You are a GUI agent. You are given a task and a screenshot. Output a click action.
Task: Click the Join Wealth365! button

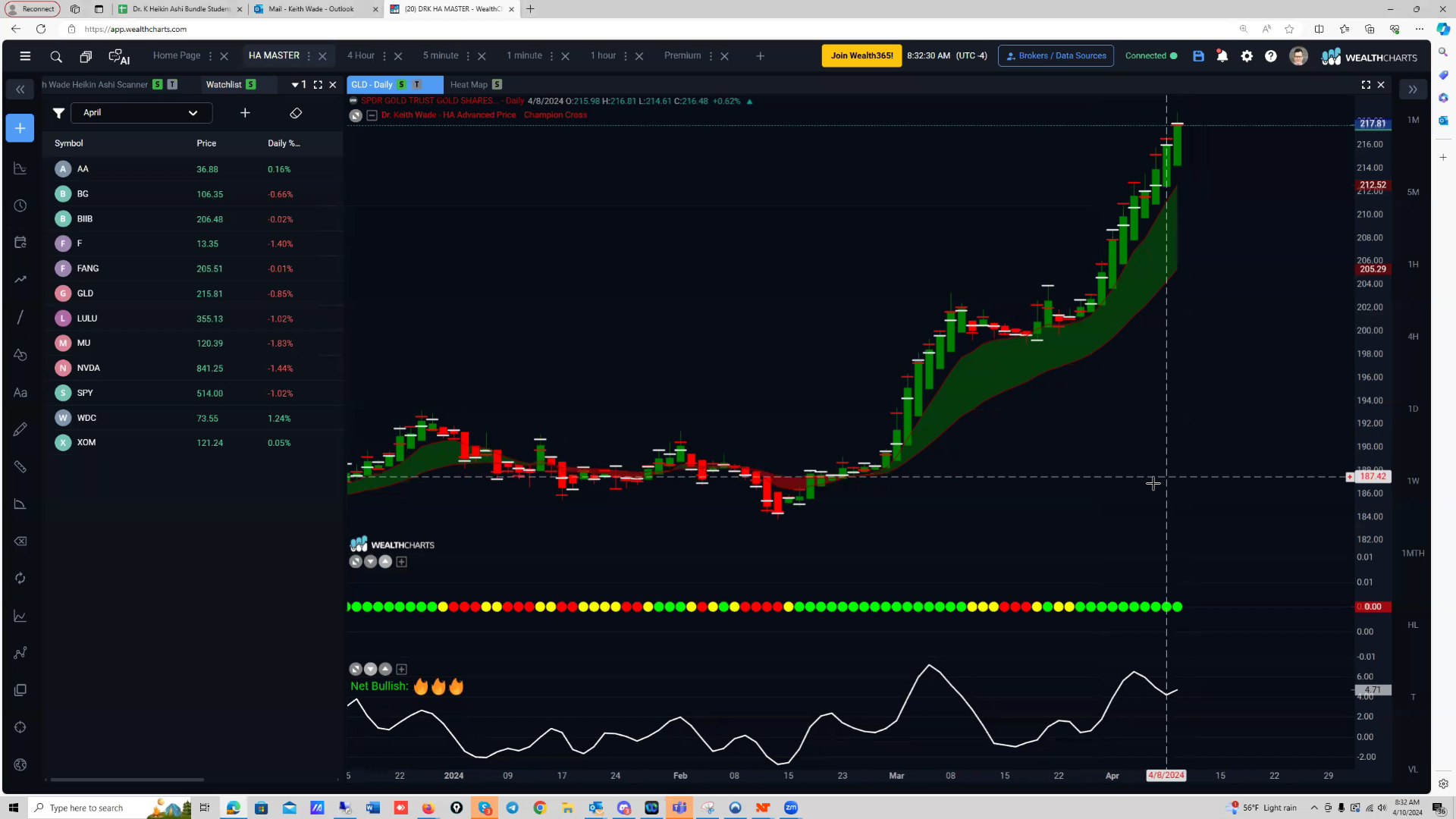click(x=861, y=55)
